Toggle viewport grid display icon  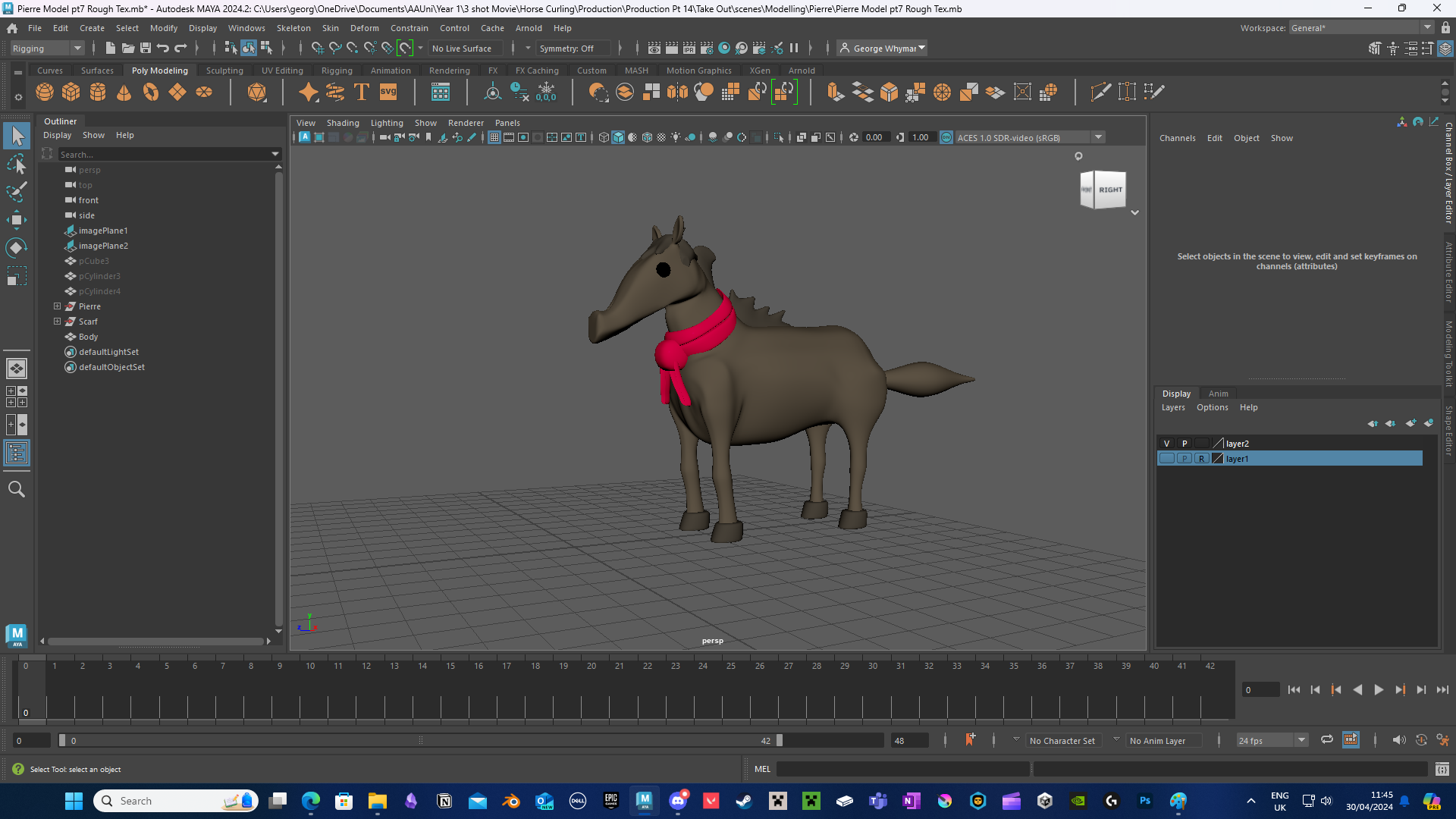(x=494, y=137)
